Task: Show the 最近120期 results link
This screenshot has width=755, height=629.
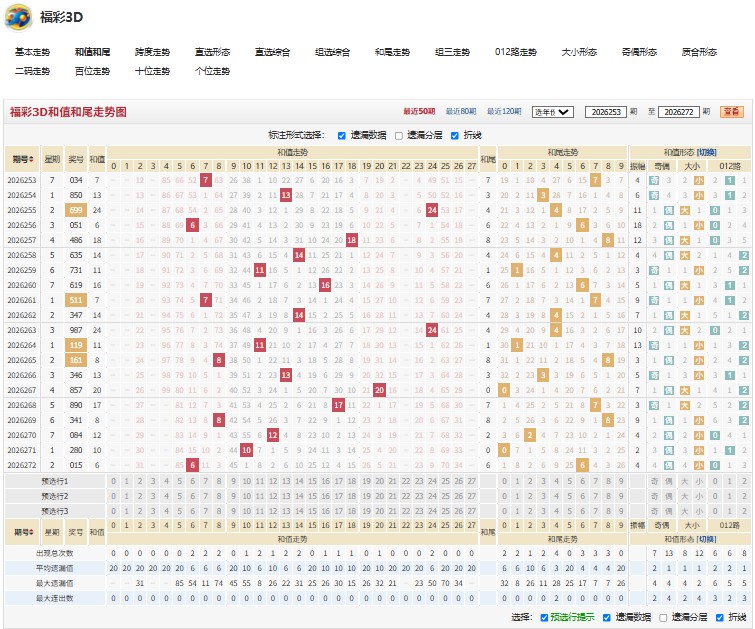Action: point(504,111)
